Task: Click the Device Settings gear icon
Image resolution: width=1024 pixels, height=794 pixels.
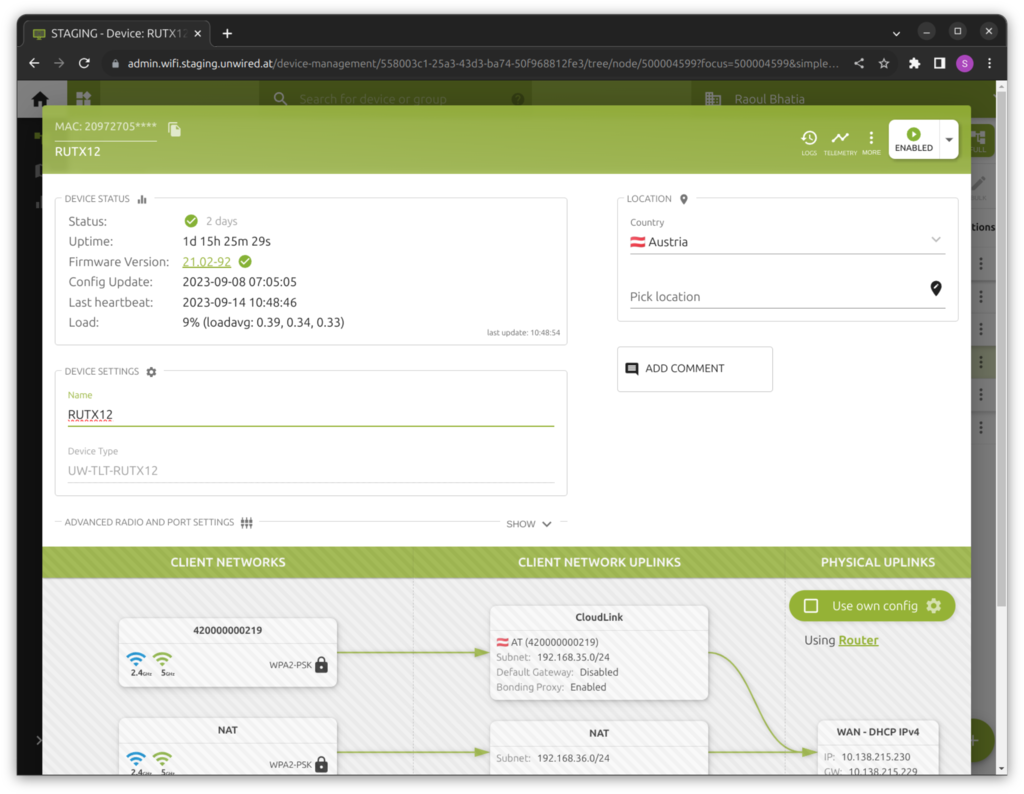Action: (151, 372)
